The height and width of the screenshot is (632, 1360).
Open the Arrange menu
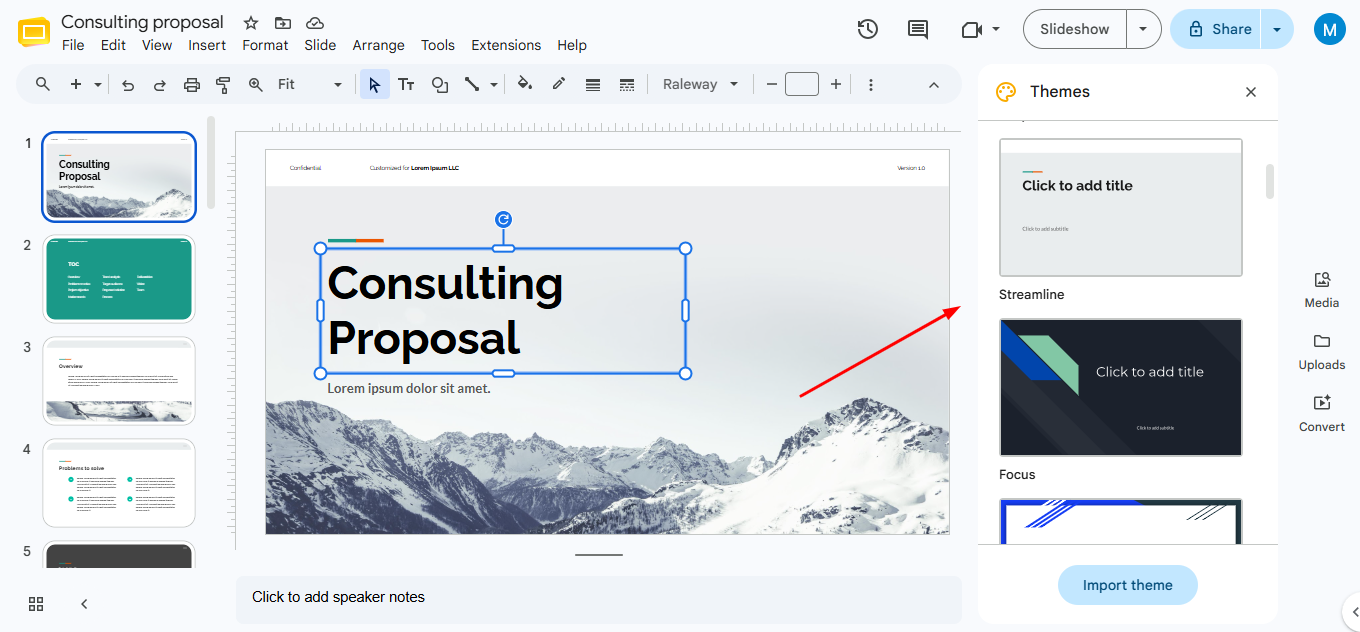(378, 45)
